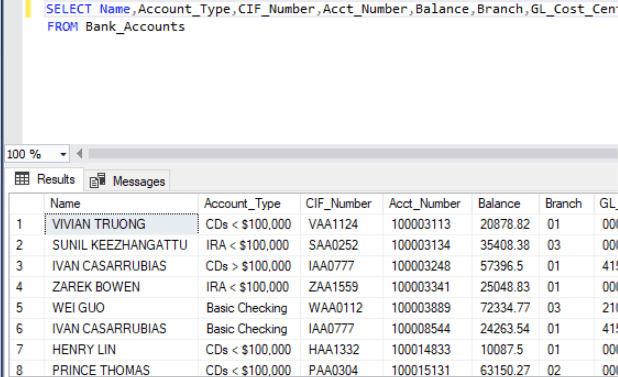The image size is (618, 377).
Task: Click account number 100003134 cell
Action: coord(427,245)
